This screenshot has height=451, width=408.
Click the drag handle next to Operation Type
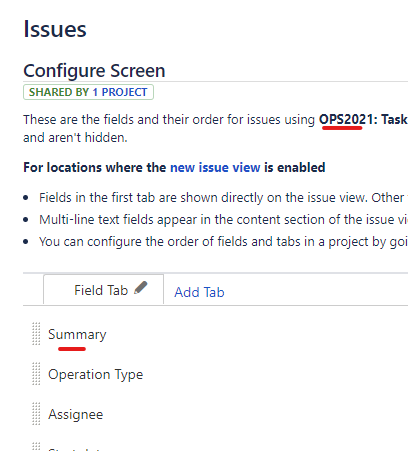pos(36,374)
